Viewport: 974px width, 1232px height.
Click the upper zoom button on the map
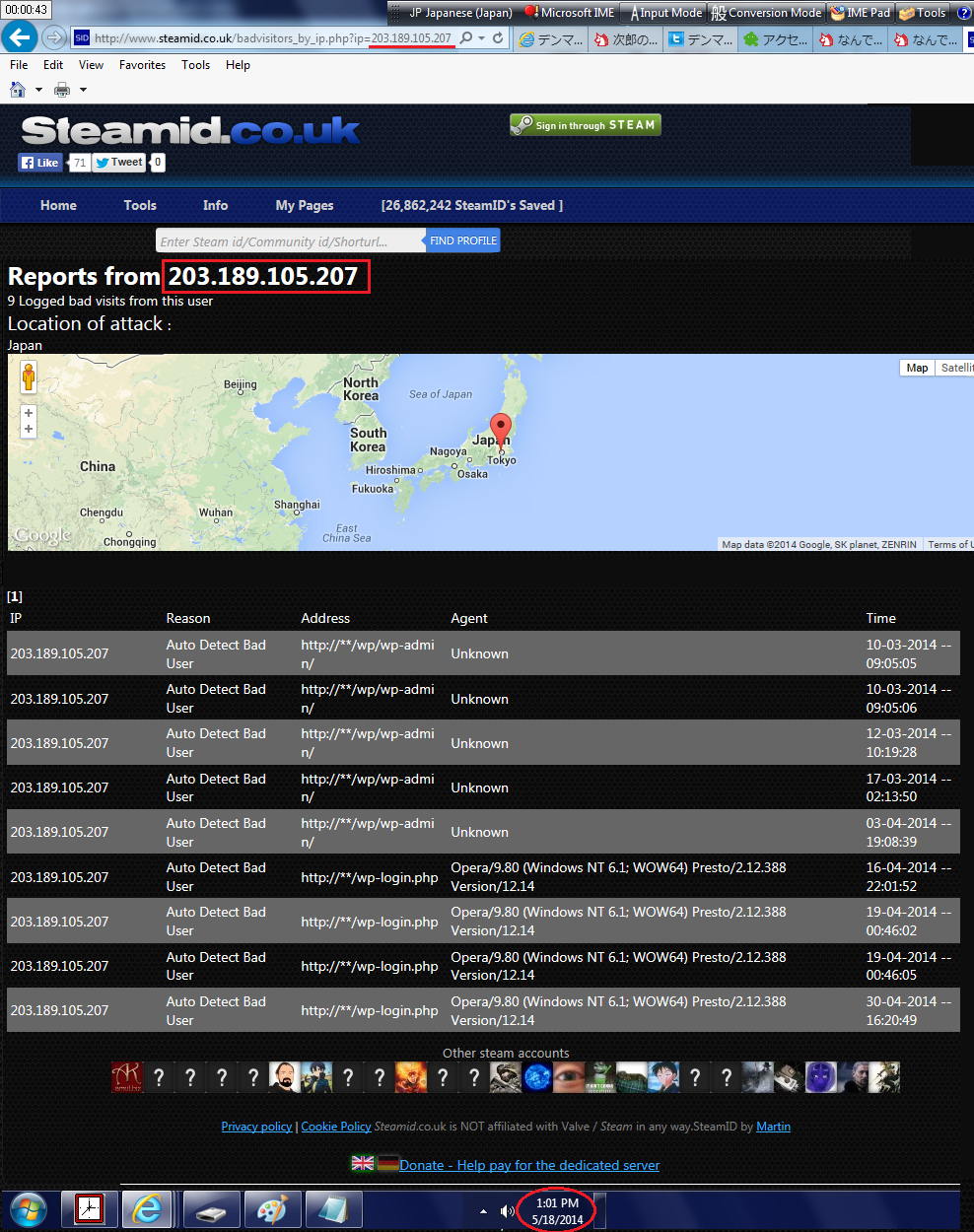(29, 413)
